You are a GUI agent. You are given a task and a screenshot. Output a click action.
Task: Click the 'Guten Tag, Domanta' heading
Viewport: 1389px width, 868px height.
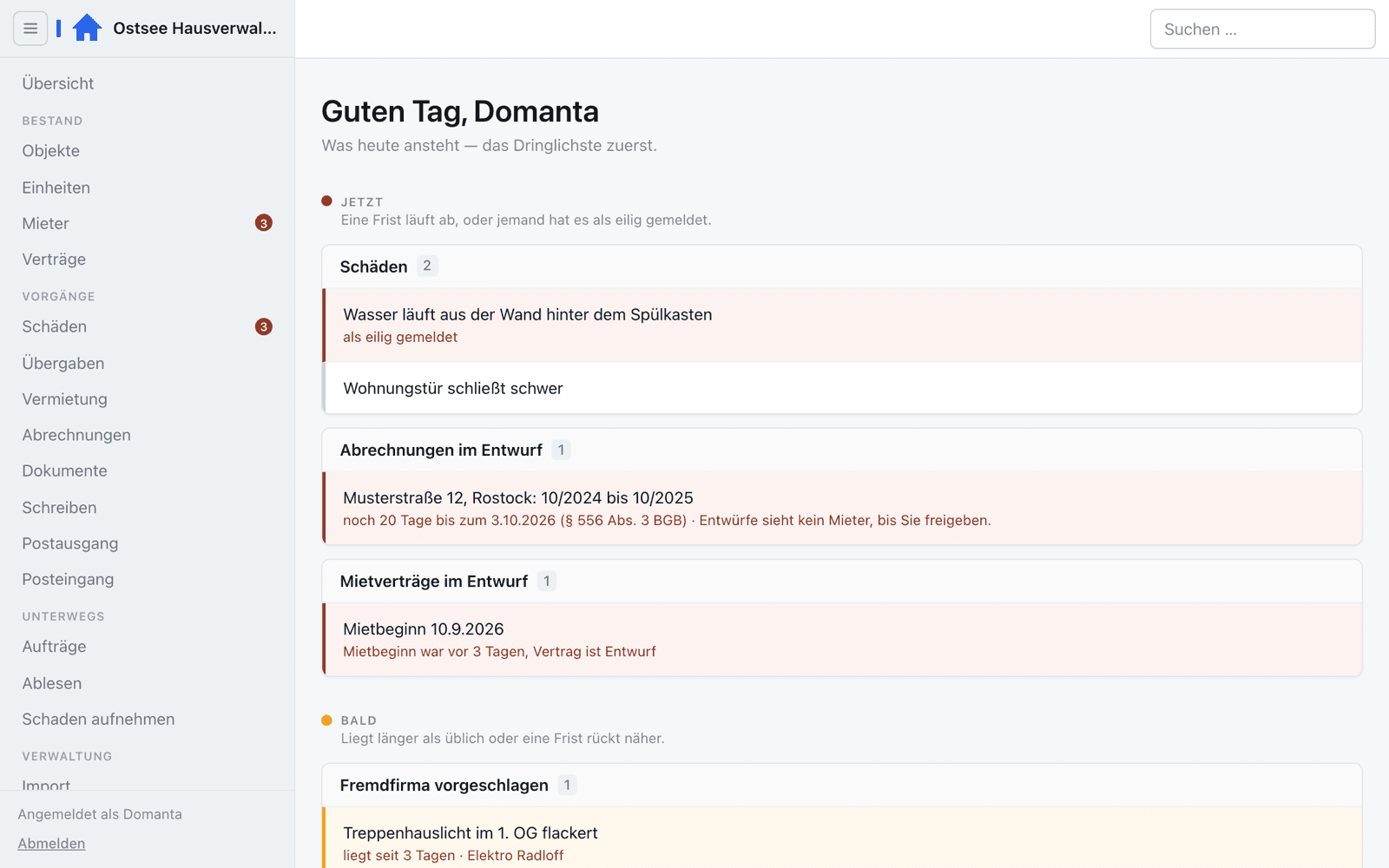[x=460, y=111]
